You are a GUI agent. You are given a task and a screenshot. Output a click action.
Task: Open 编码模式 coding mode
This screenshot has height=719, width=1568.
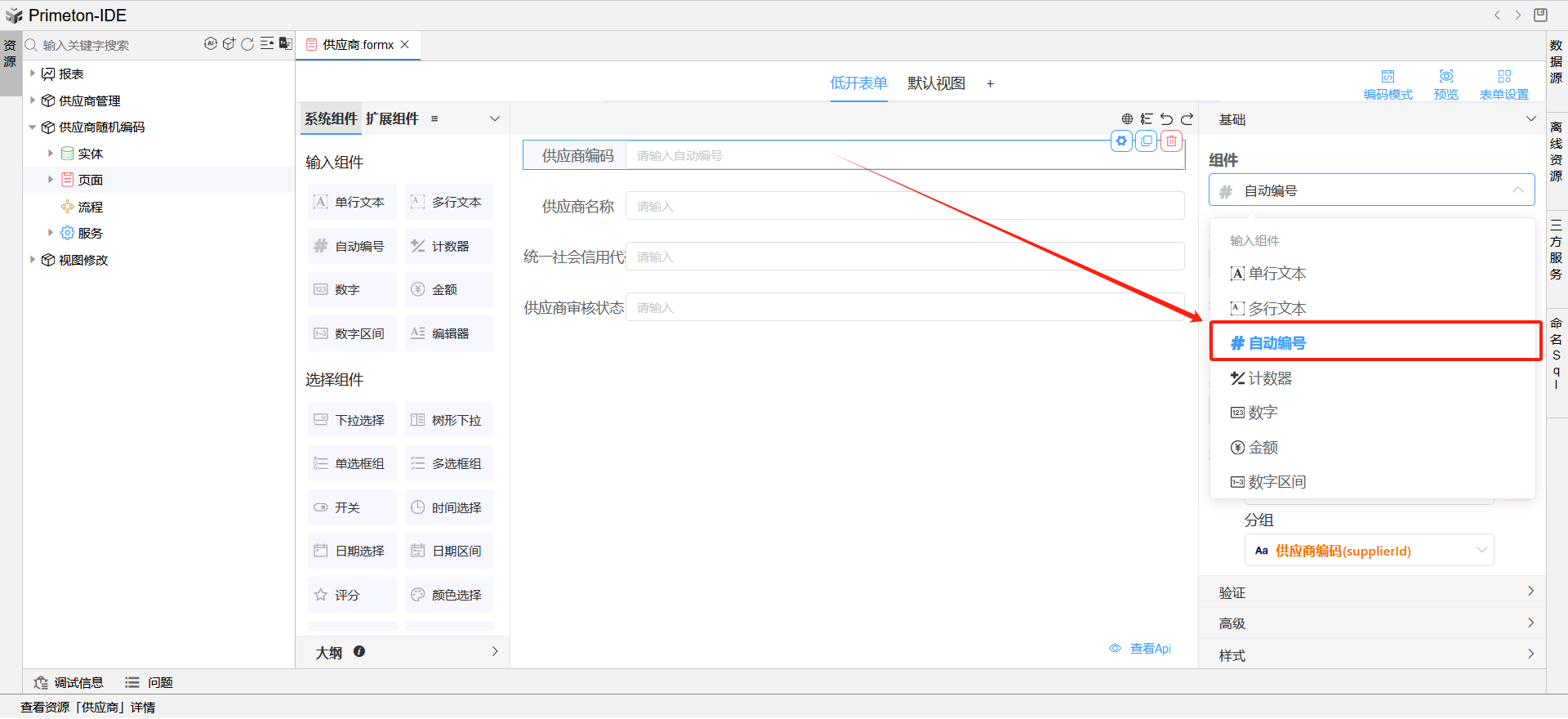[x=1388, y=83]
